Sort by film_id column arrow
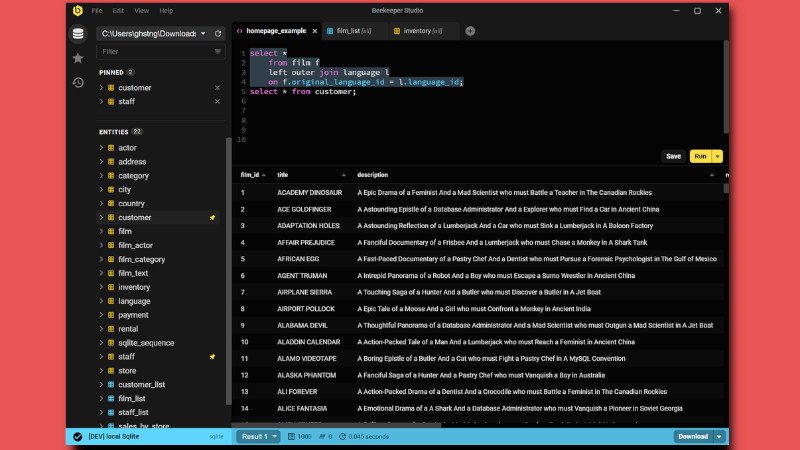800x450 pixels. point(264,175)
